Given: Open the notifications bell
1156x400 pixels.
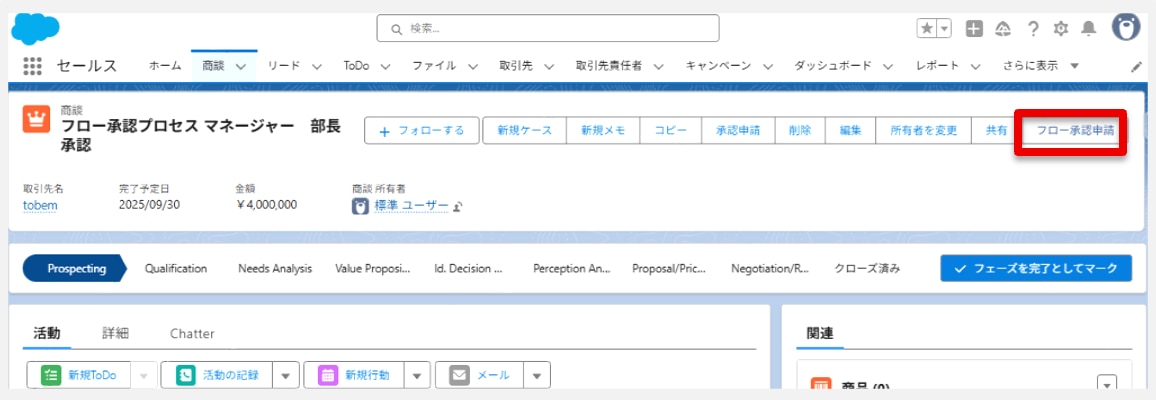Looking at the screenshot, I should [1090, 29].
